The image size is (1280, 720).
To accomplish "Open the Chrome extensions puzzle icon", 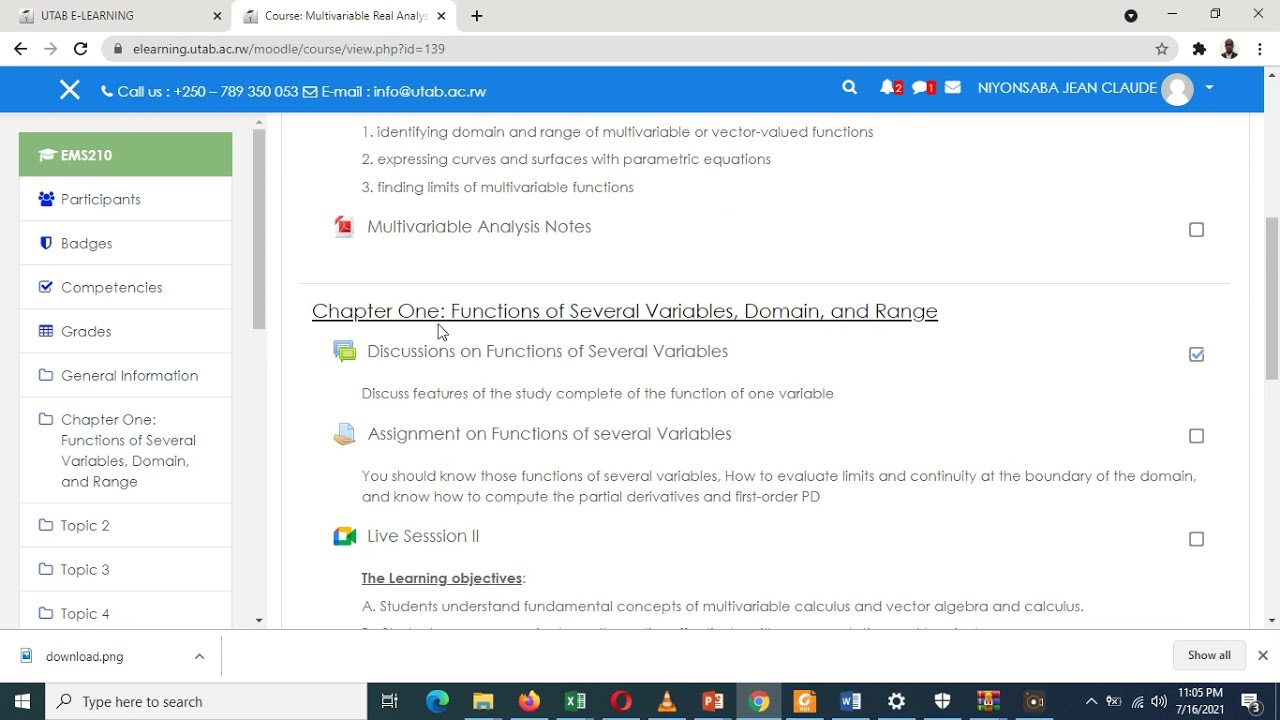I will 1199,48.
